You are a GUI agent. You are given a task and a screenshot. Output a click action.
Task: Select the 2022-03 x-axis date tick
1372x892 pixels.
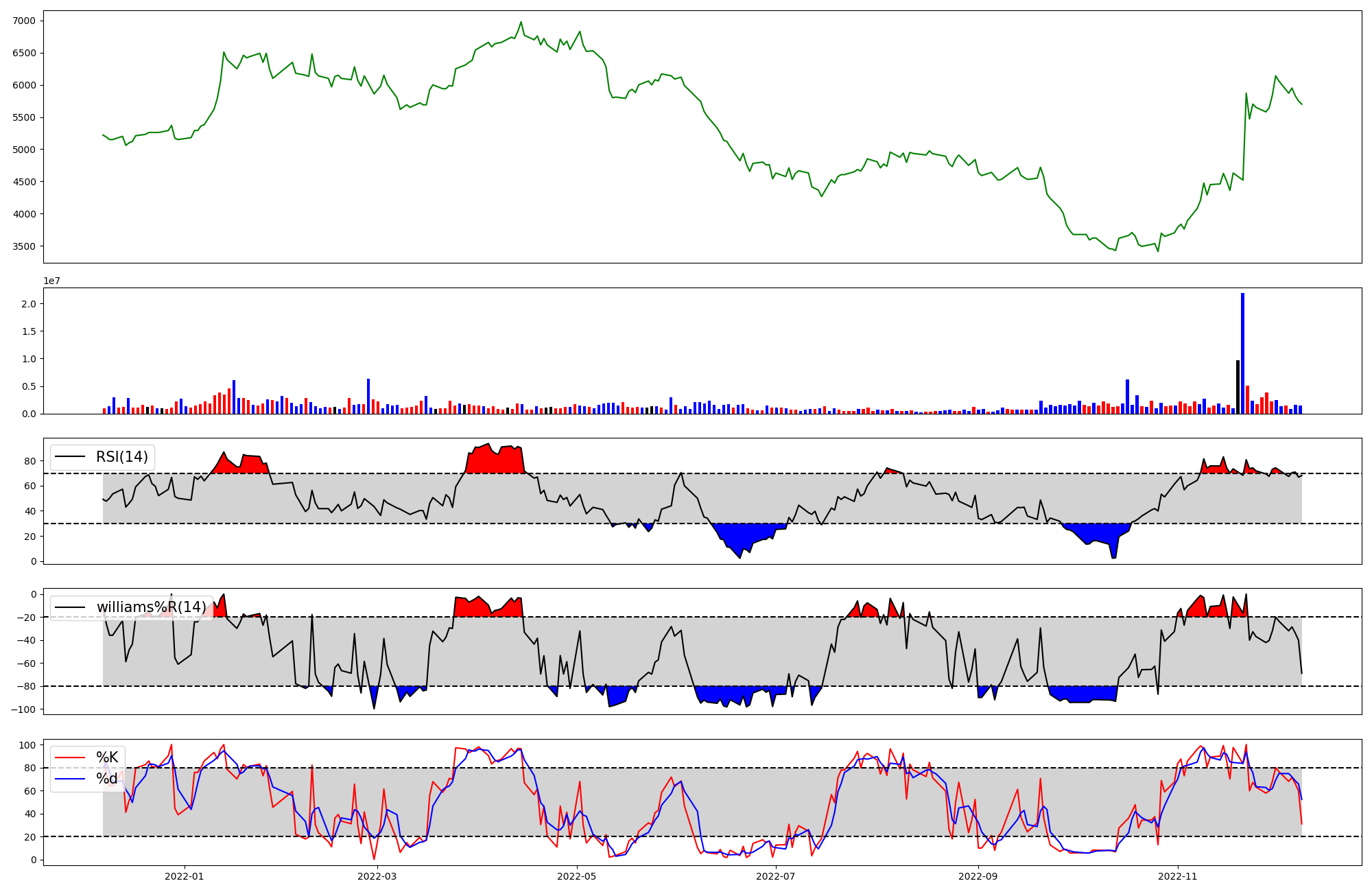click(x=377, y=876)
